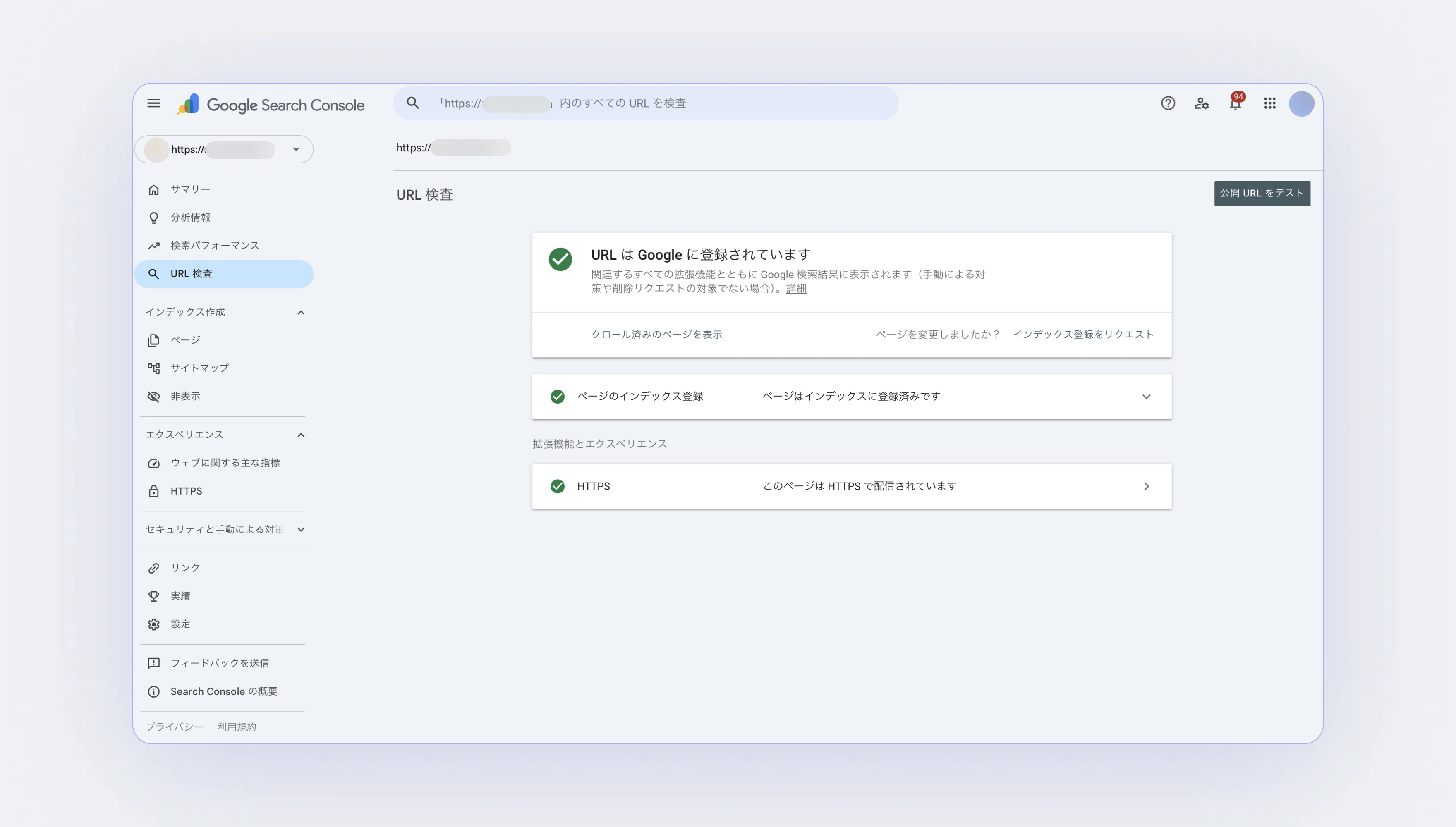1456x827 pixels.
Task: Click the pages icon beside ページ
Action: coord(153,340)
